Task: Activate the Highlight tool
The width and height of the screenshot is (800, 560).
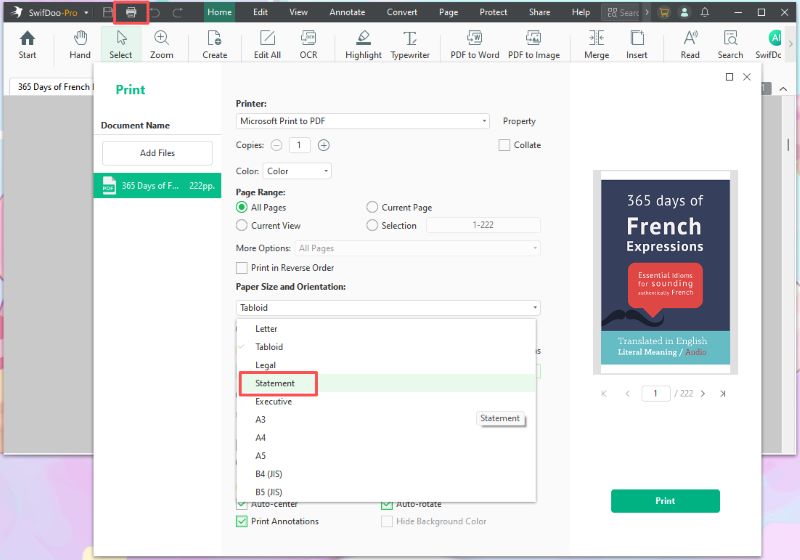Action: coord(363,43)
